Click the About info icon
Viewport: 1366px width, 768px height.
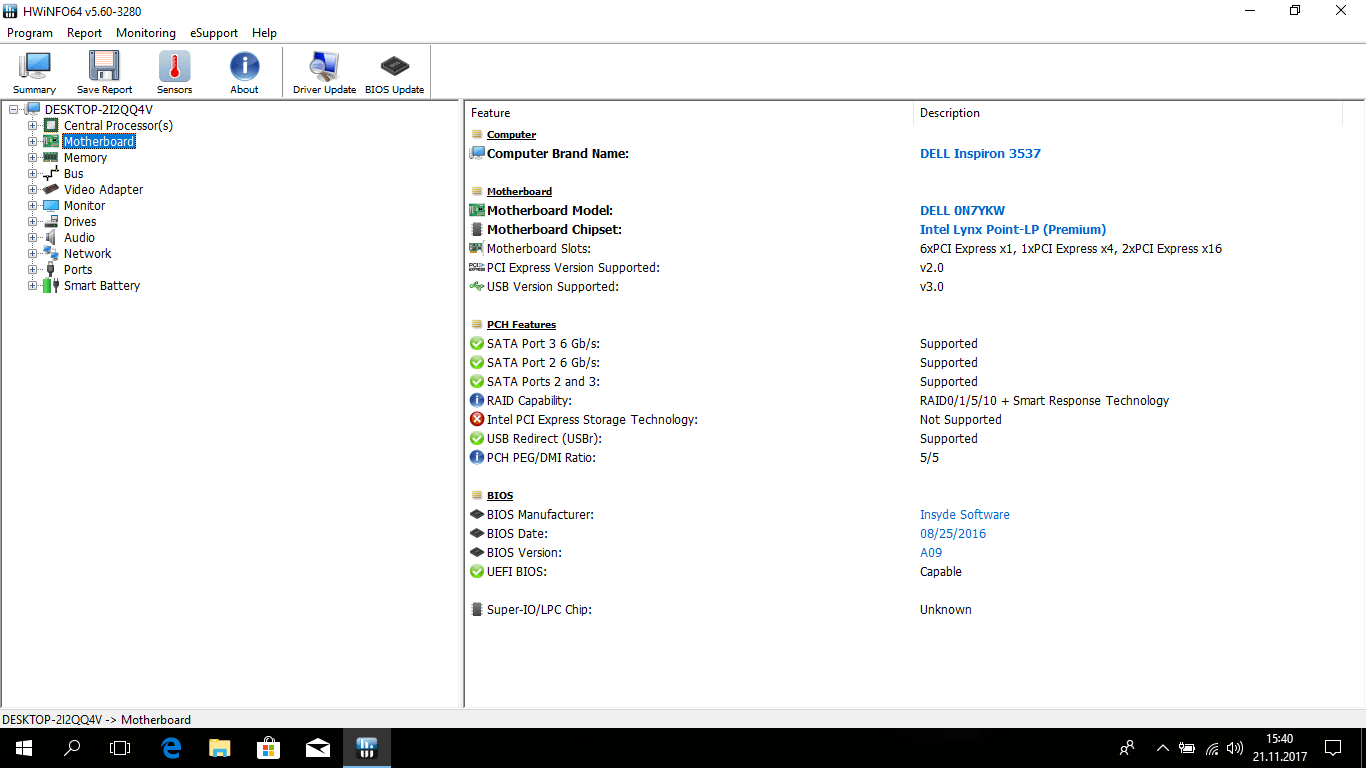(x=244, y=66)
